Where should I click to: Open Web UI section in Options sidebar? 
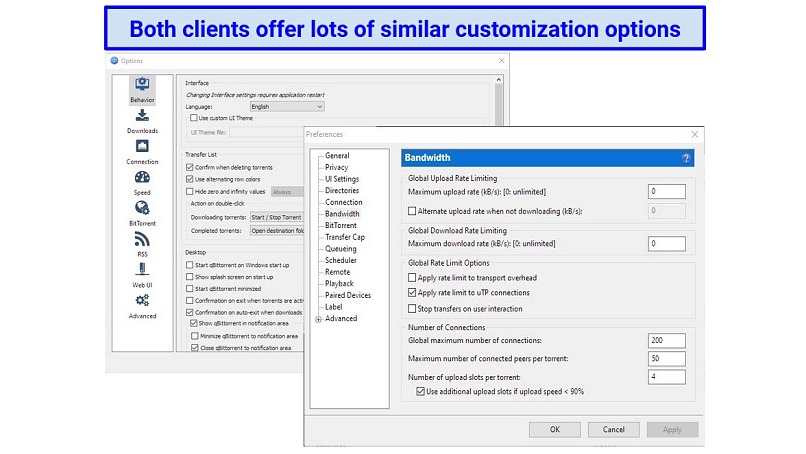(x=142, y=276)
